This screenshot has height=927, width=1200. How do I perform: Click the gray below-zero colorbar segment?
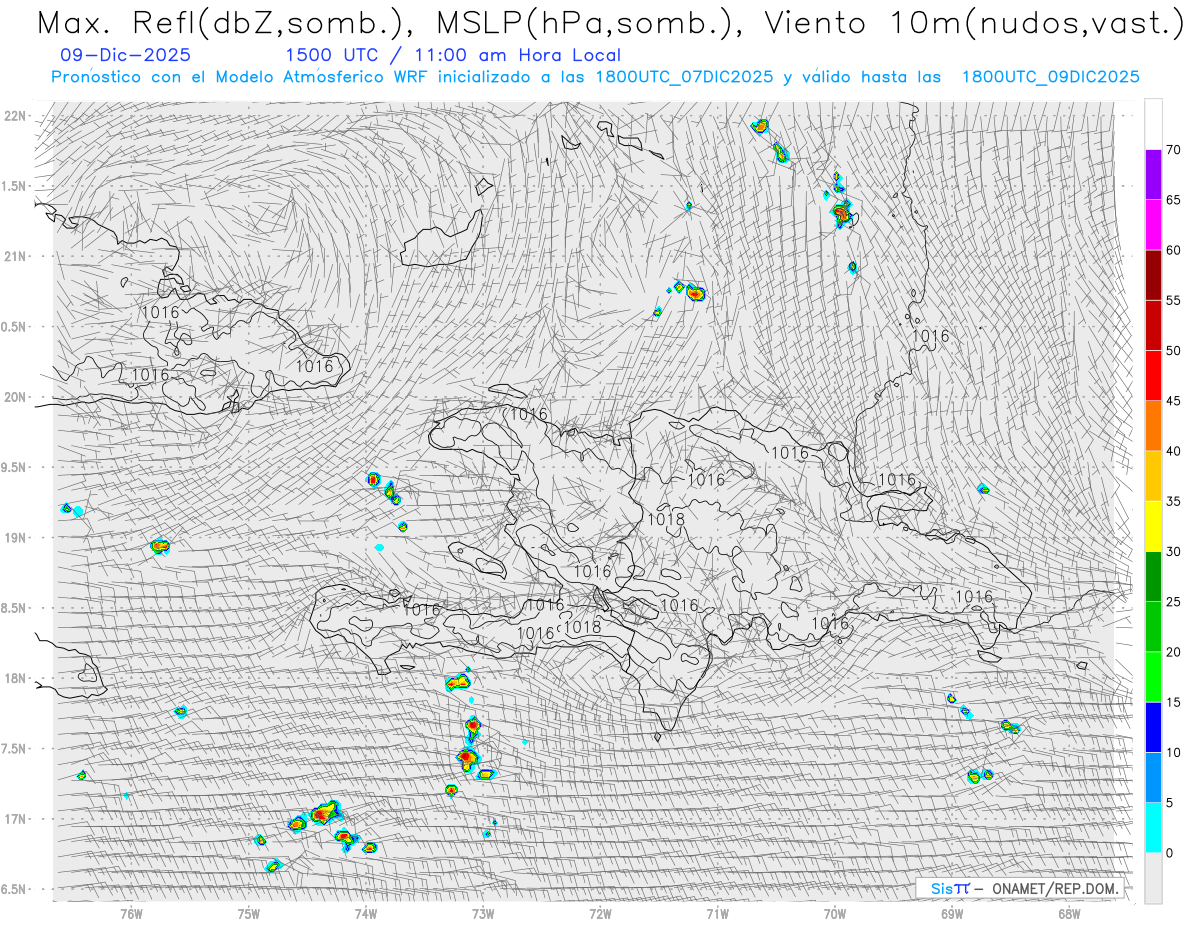click(x=1153, y=878)
